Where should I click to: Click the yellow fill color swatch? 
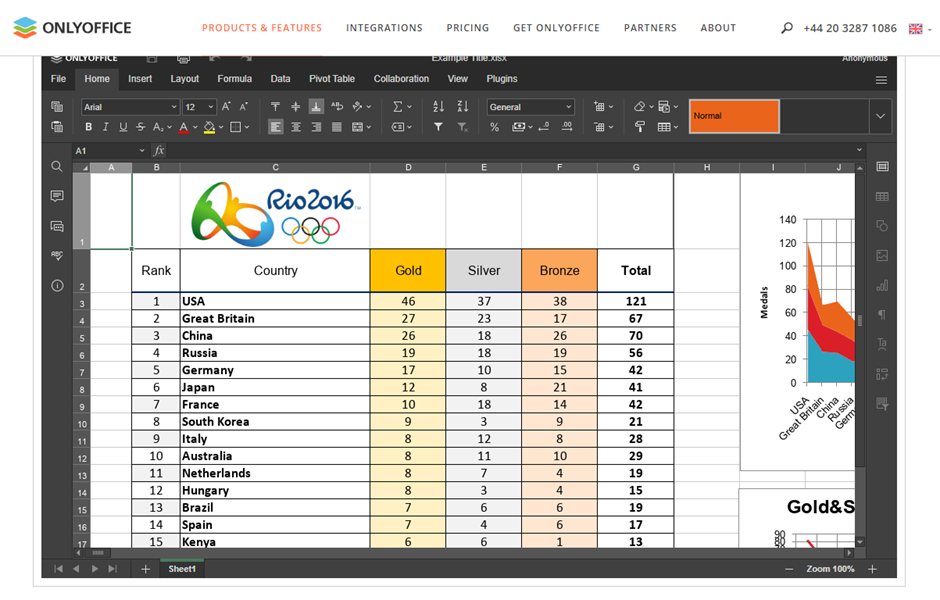point(209,127)
